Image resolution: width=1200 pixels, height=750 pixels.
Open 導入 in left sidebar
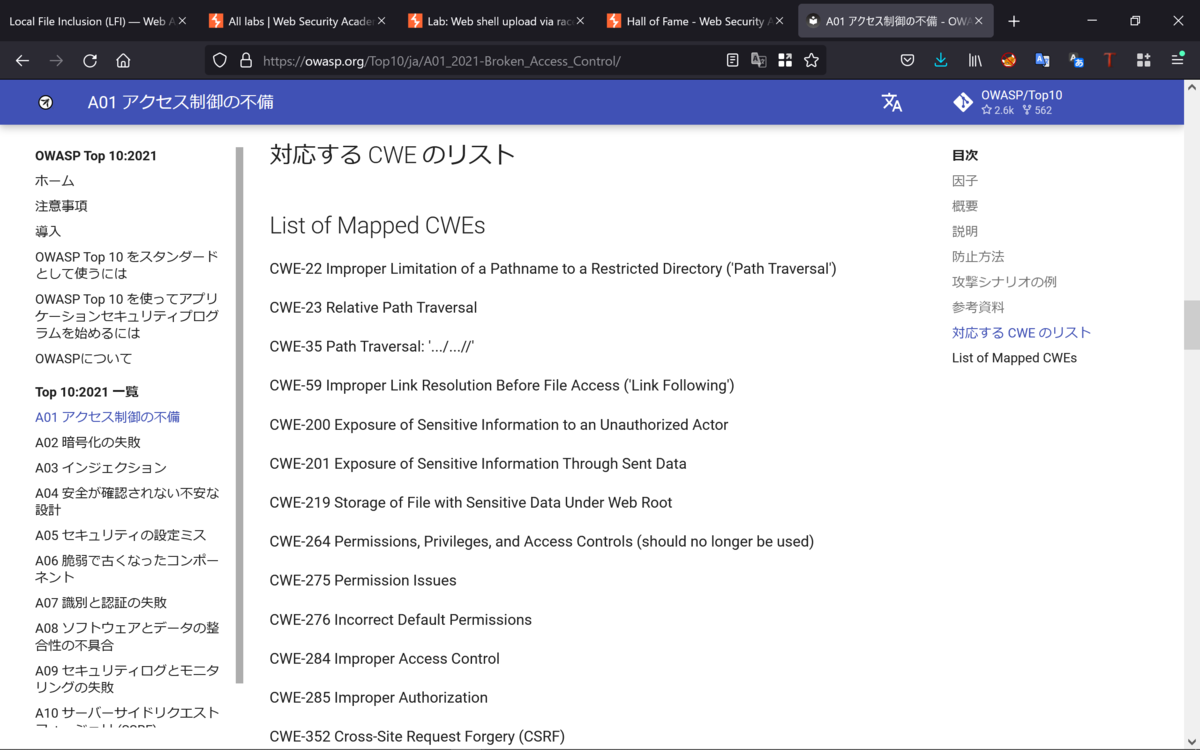click(48, 231)
